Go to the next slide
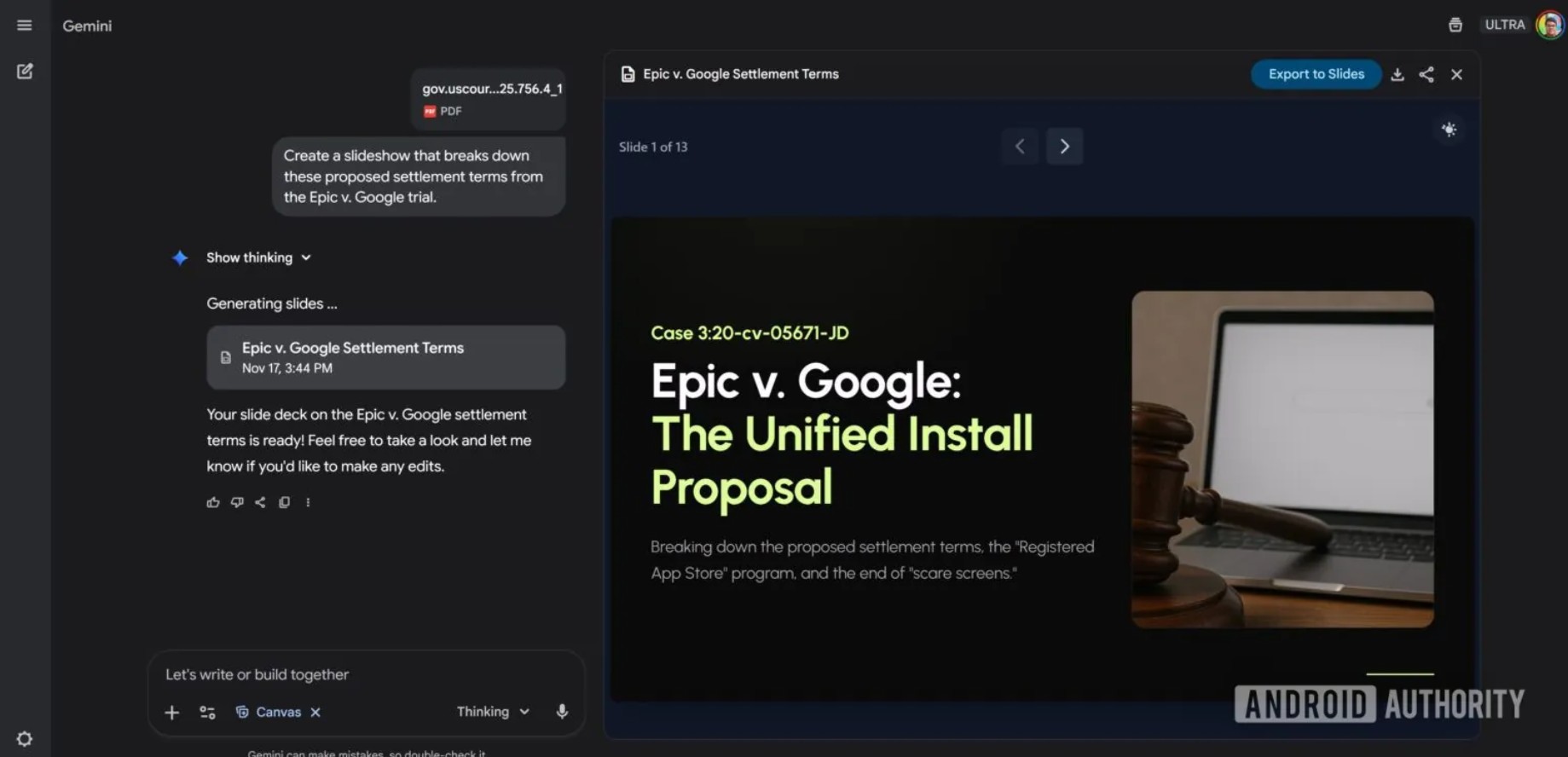Viewport: 1568px width, 757px height. coord(1064,147)
